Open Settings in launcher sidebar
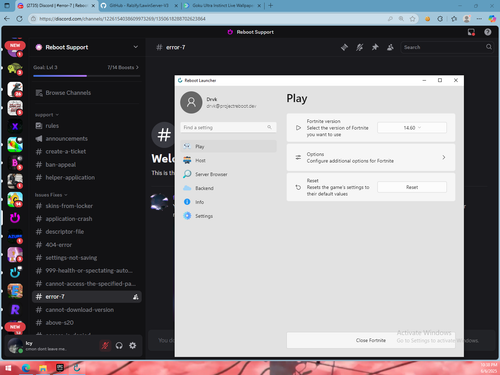The height and width of the screenshot is (375, 500). pyautogui.click(x=228, y=216)
